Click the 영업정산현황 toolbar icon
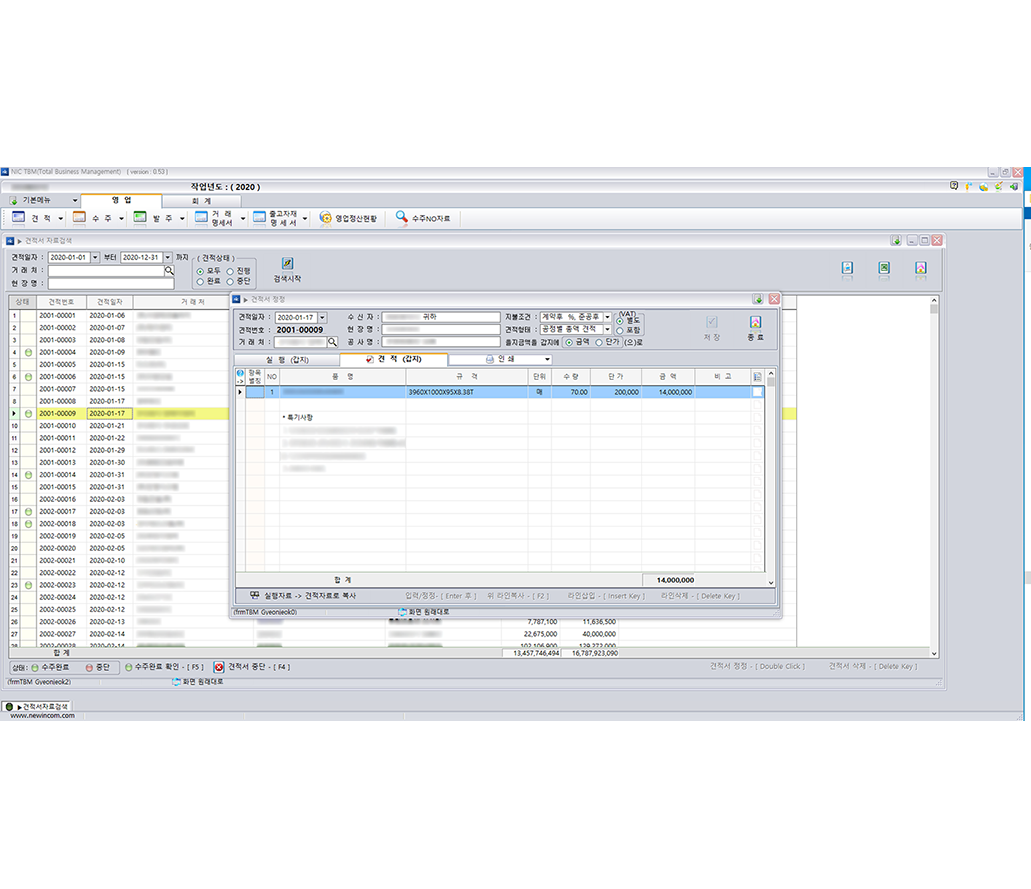 [325, 217]
